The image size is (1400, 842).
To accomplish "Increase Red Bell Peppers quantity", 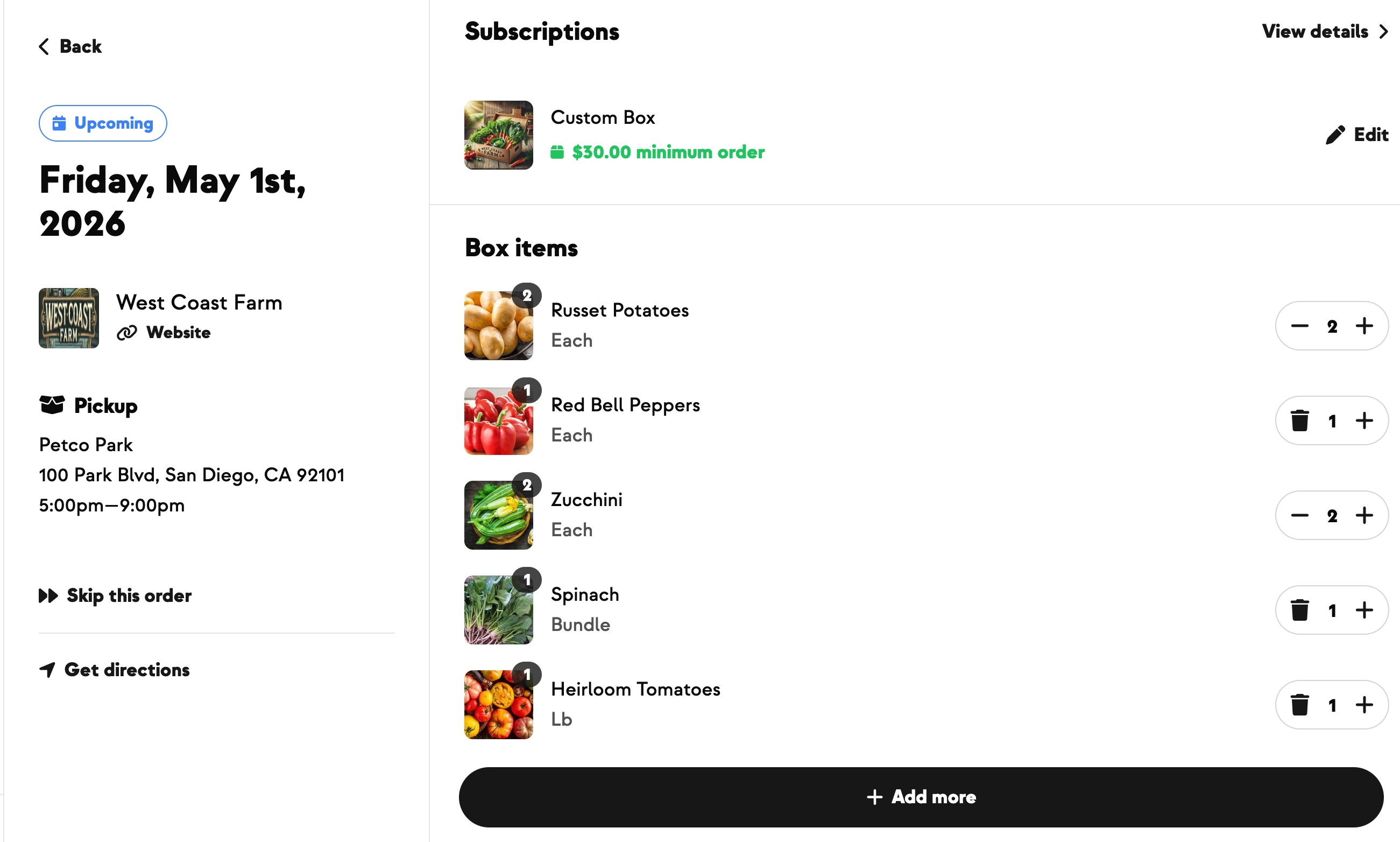I will (1364, 421).
